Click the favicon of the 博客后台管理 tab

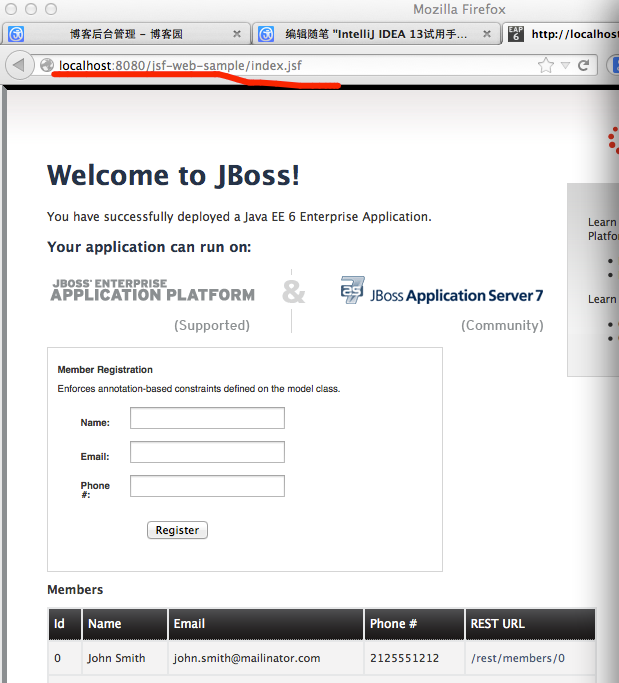pos(16,34)
